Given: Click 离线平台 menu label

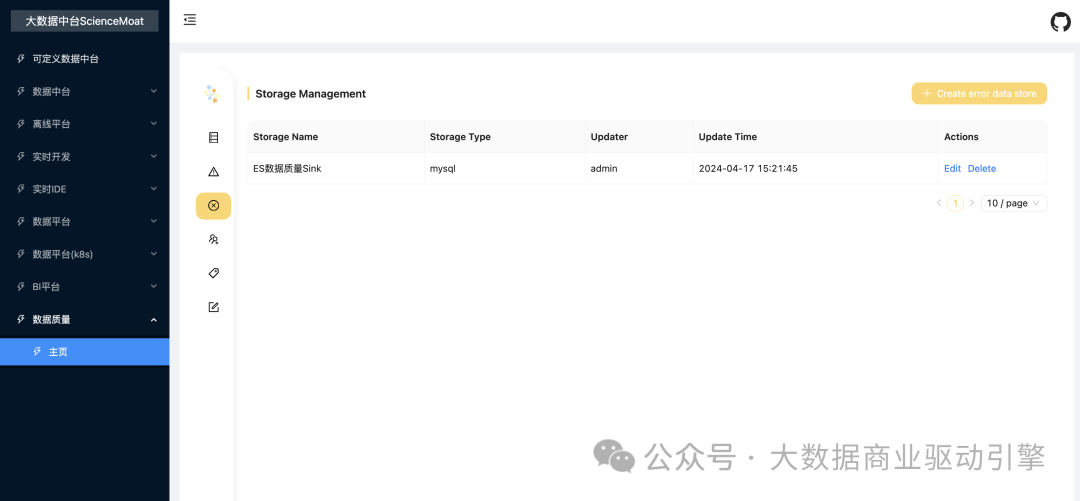Looking at the screenshot, I should [52, 123].
